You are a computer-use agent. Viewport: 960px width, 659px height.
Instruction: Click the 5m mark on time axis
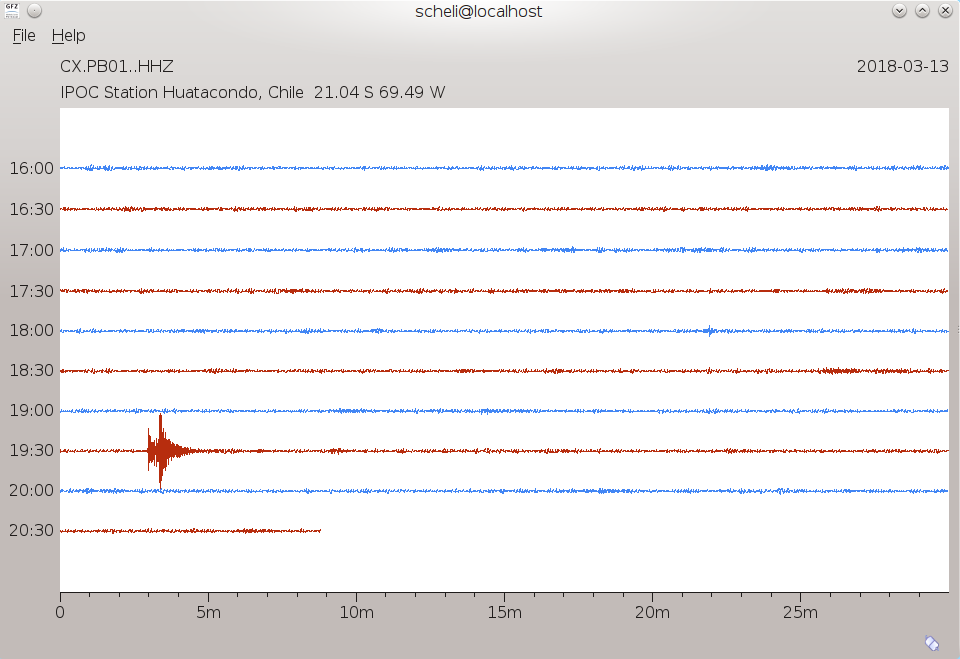208,611
